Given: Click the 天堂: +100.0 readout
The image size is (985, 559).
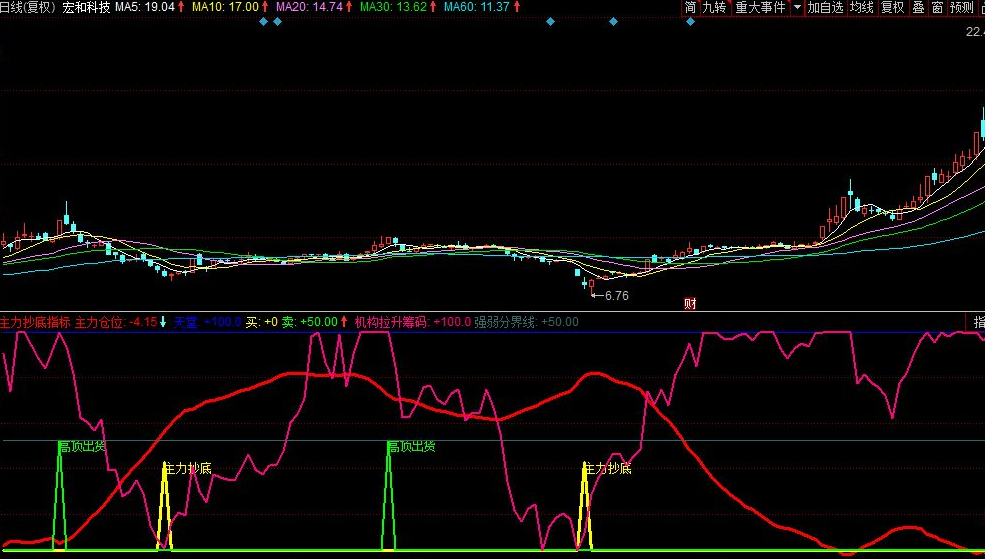Looking at the screenshot, I should click(x=207, y=322).
